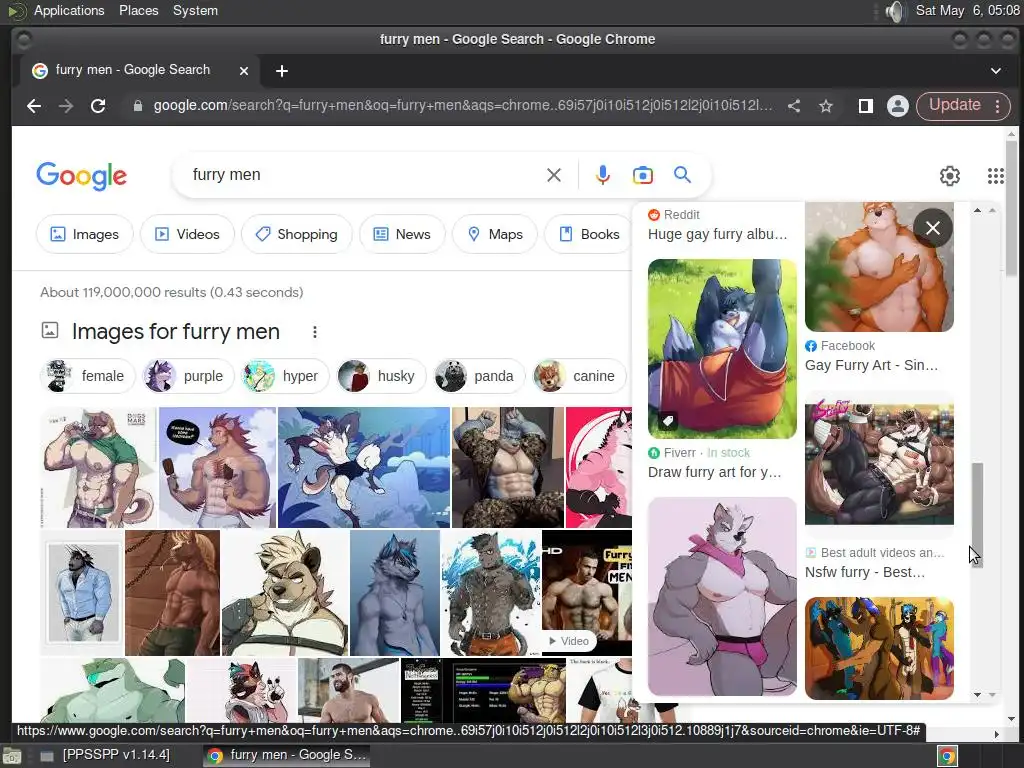The width and height of the screenshot is (1024, 768).
Task: Close the image preview panel with X
Action: (933, 228)
